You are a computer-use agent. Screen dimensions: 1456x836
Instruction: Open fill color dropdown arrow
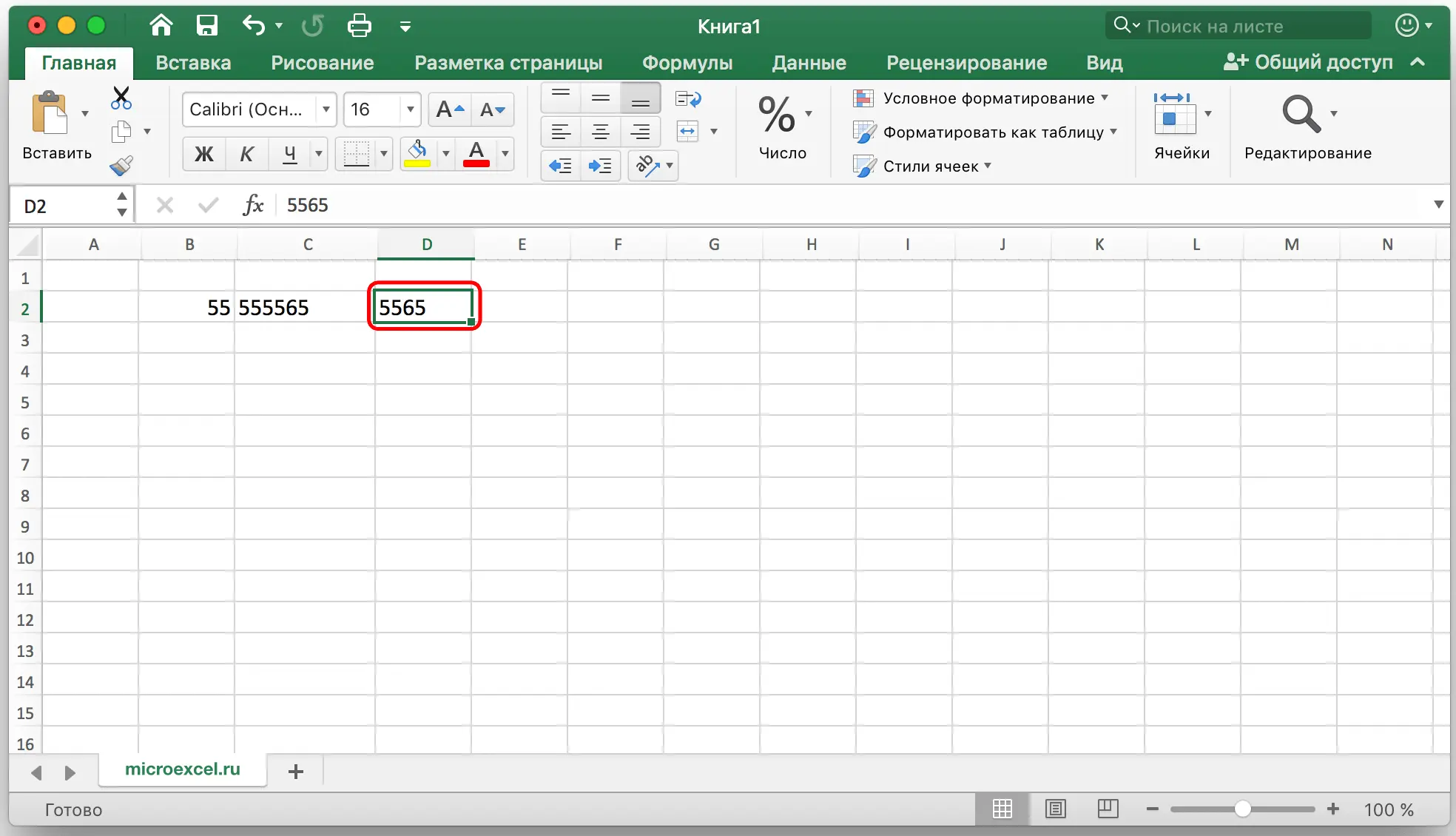(445, 154)
